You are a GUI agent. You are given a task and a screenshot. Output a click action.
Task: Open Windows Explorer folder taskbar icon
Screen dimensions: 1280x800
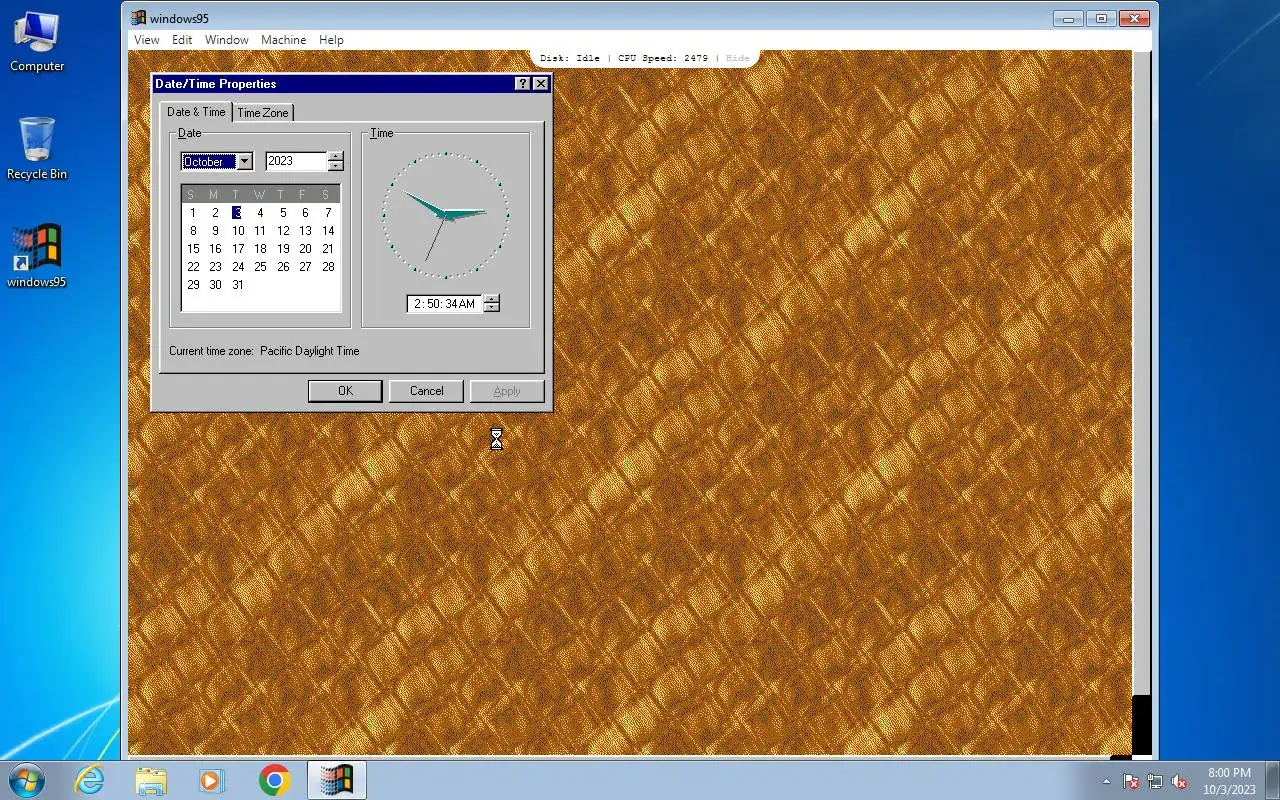point(151,780)
